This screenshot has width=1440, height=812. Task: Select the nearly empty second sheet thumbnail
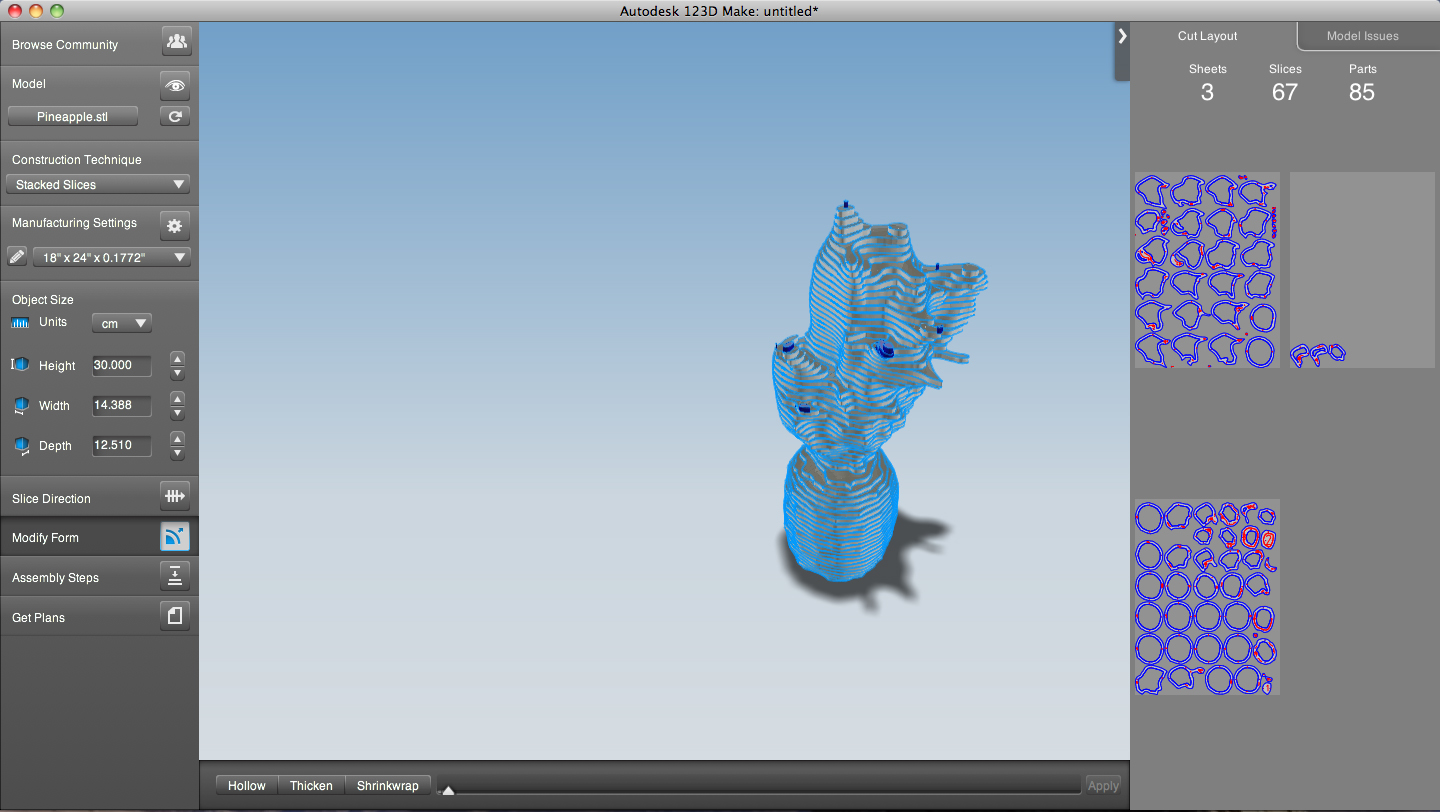(x=1362, y=270)
